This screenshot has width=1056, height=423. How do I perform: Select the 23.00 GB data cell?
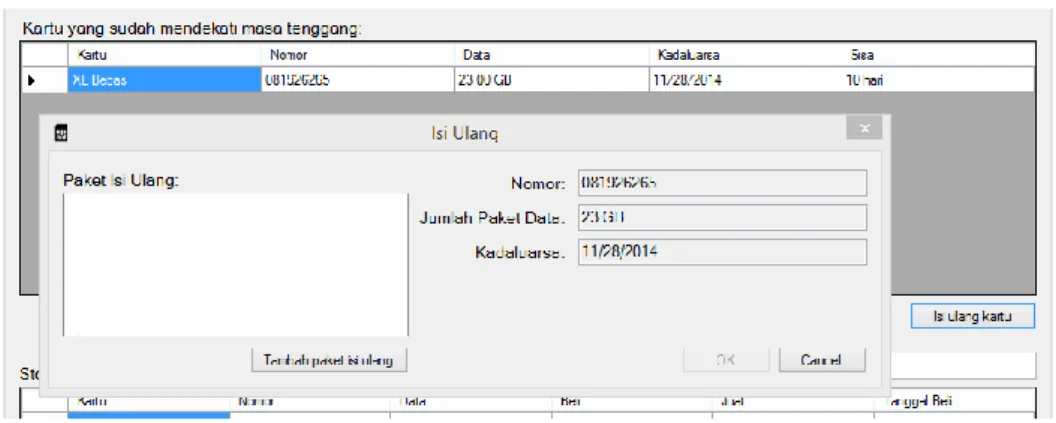tap(551, 80)
